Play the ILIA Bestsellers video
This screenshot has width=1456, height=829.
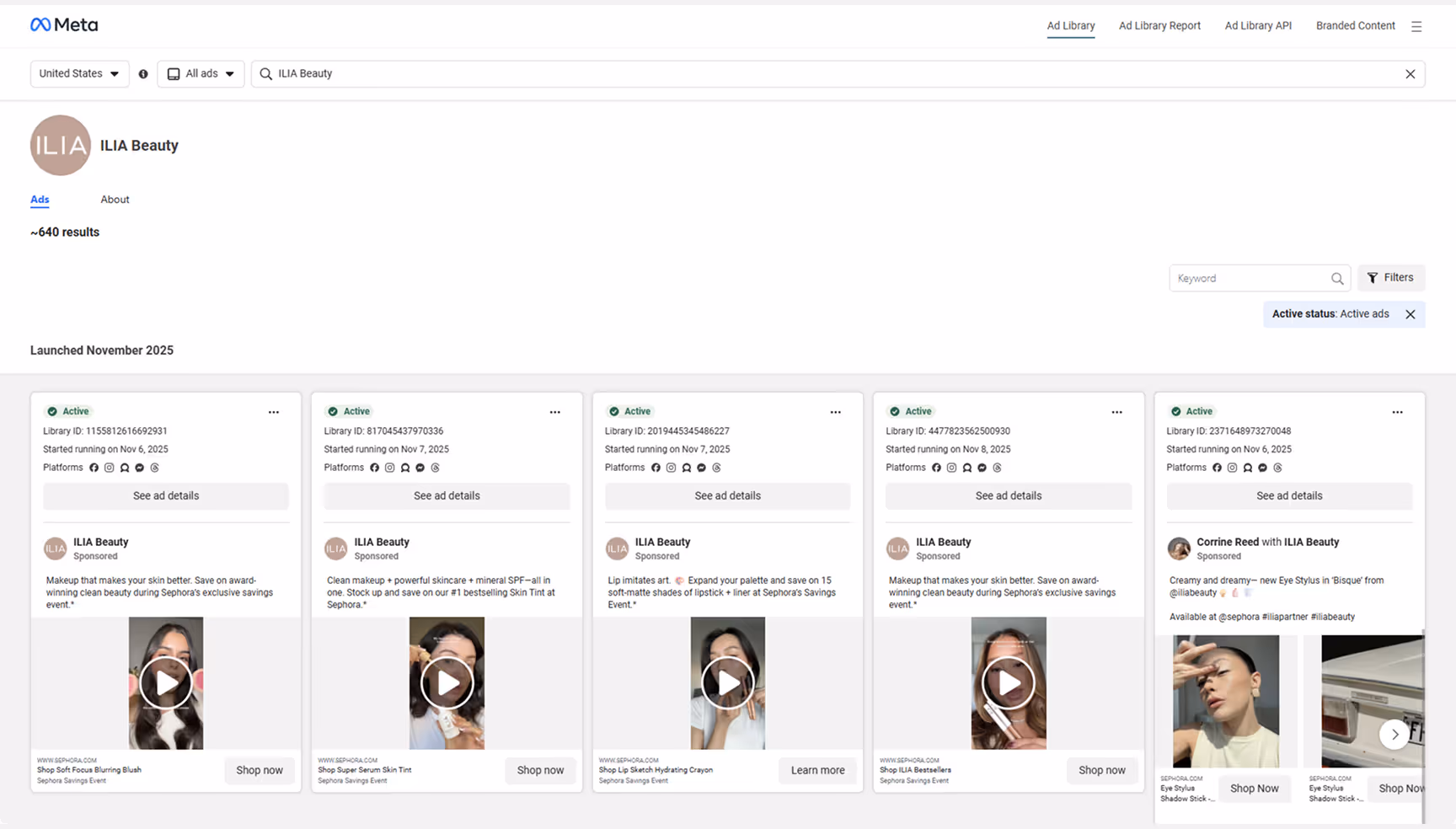click(x=1009, y=683)
